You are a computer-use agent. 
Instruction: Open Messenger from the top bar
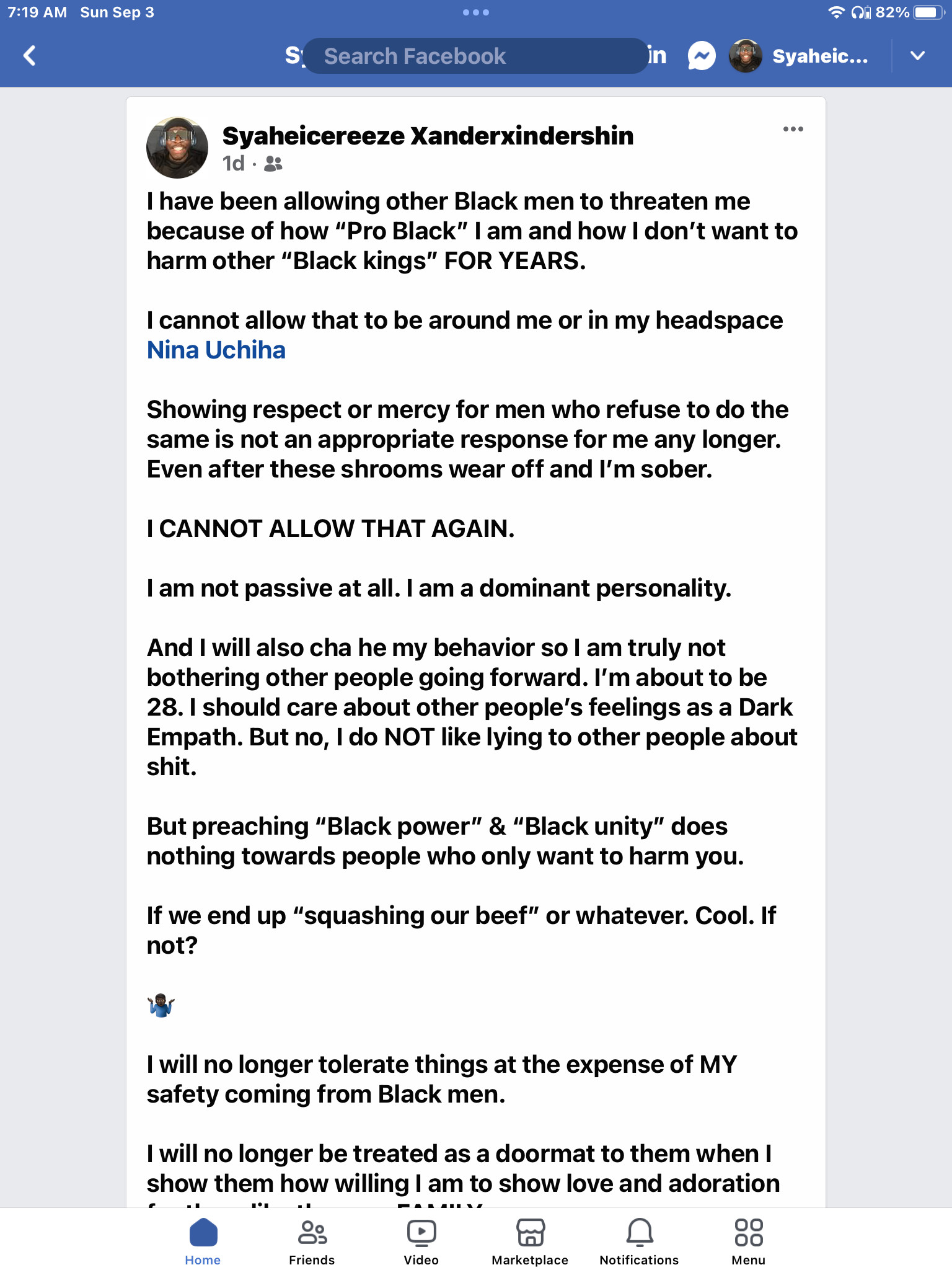click(x=702, y=56)
